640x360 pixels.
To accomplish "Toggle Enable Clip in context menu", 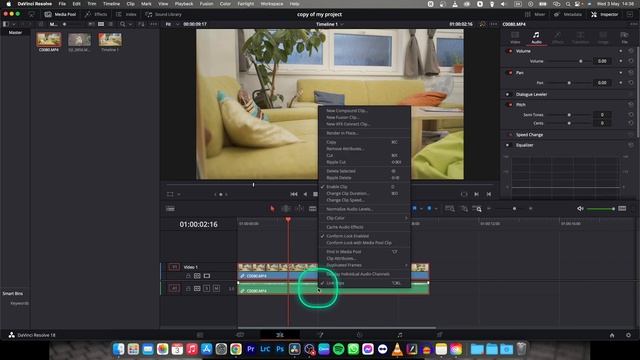I will (364, 187).
